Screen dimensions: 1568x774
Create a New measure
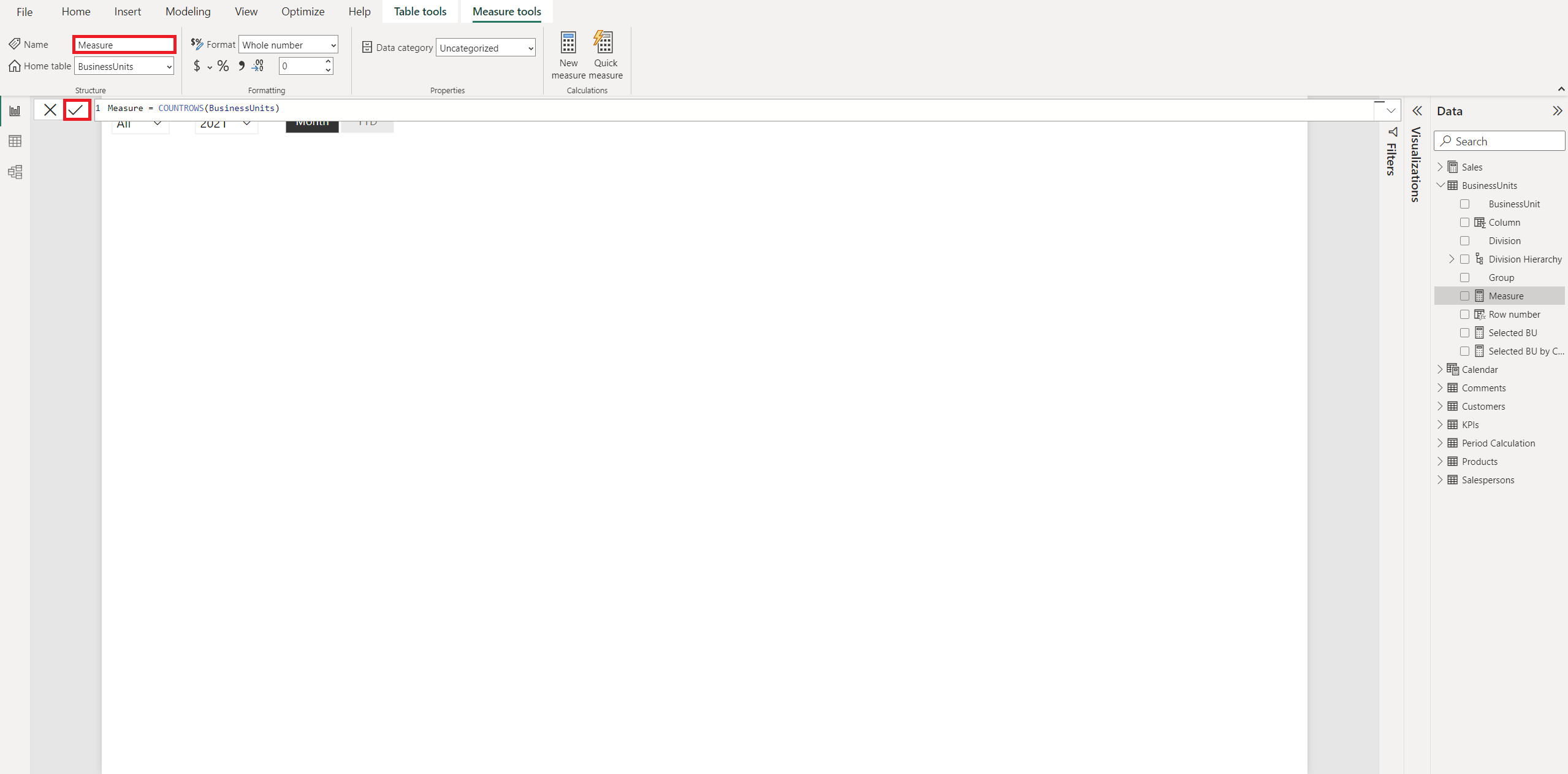coord(568,54)
